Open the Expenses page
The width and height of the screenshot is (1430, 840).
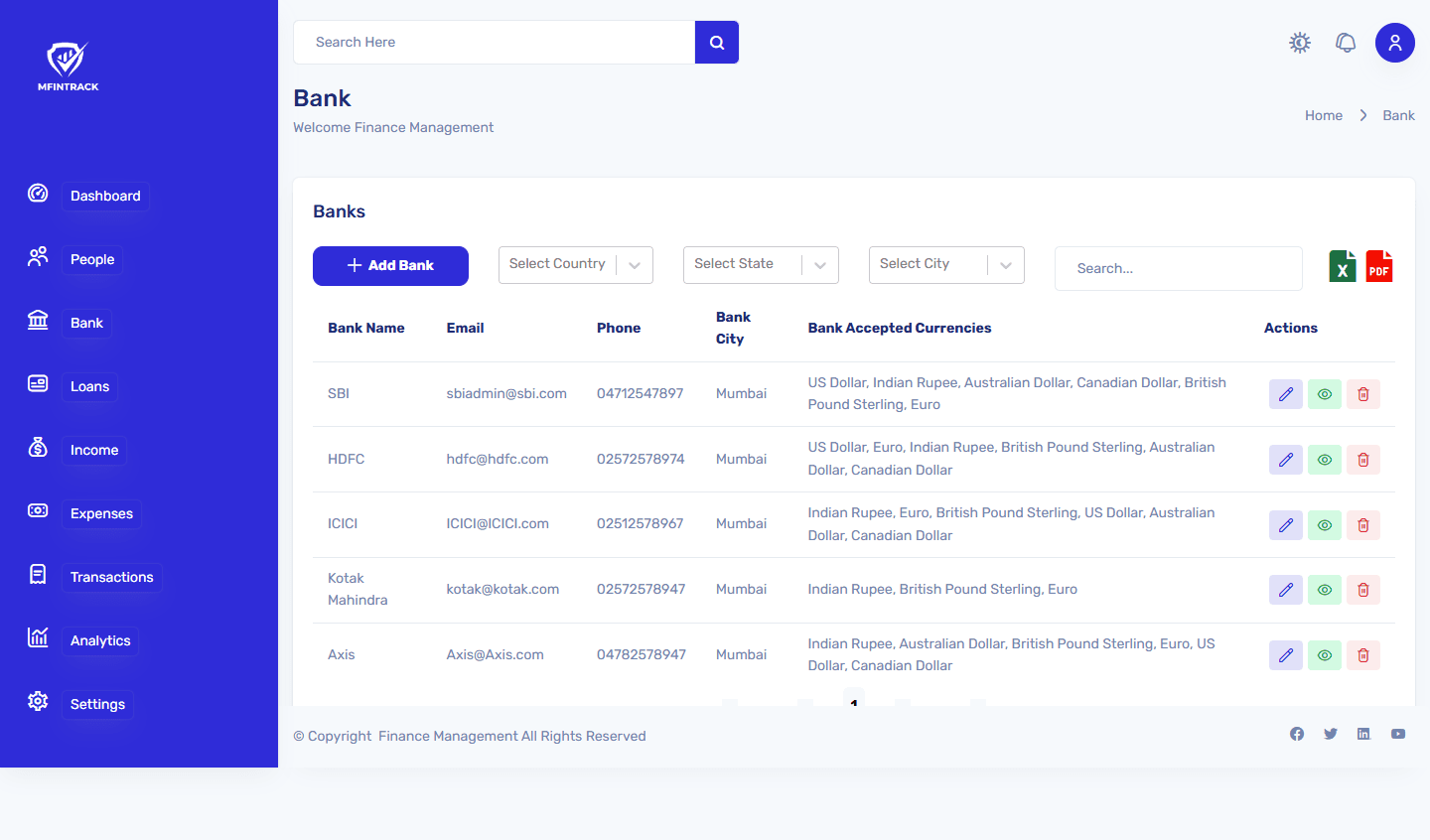[101, 513]
